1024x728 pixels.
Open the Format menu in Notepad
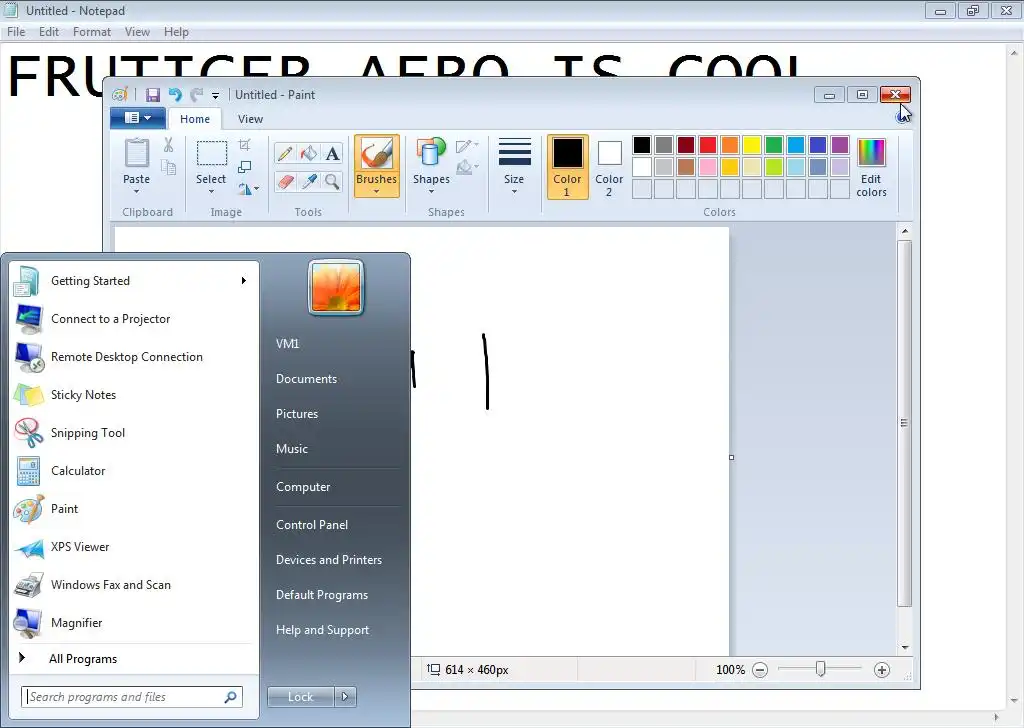[91, 32]
